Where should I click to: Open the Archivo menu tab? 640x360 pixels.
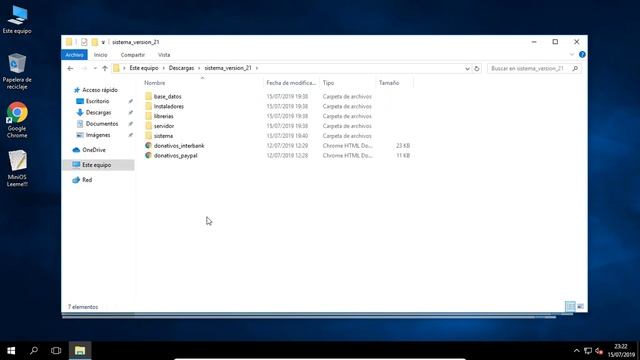[74, 55]
